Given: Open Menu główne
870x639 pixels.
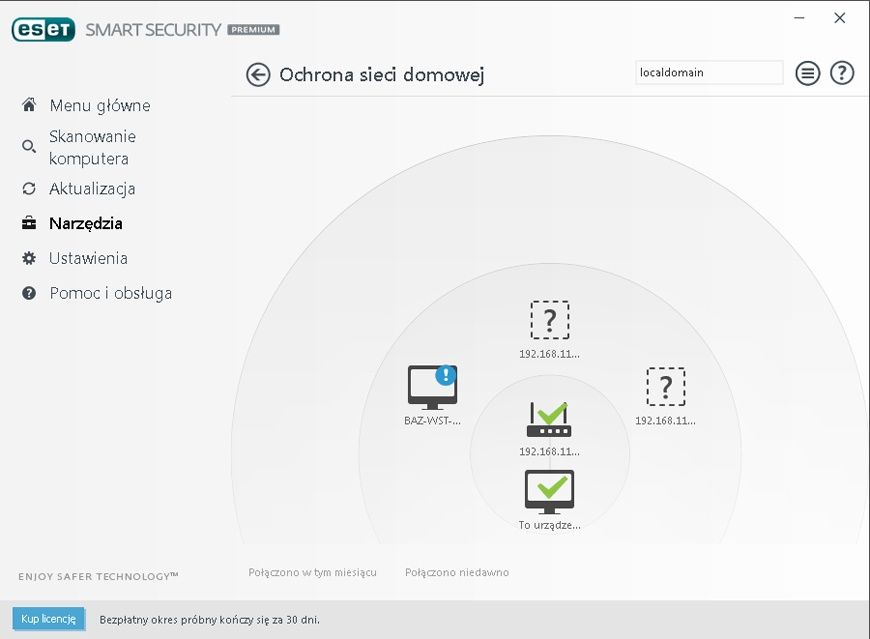Looking at the screenshot, I should tap(100, 105).
